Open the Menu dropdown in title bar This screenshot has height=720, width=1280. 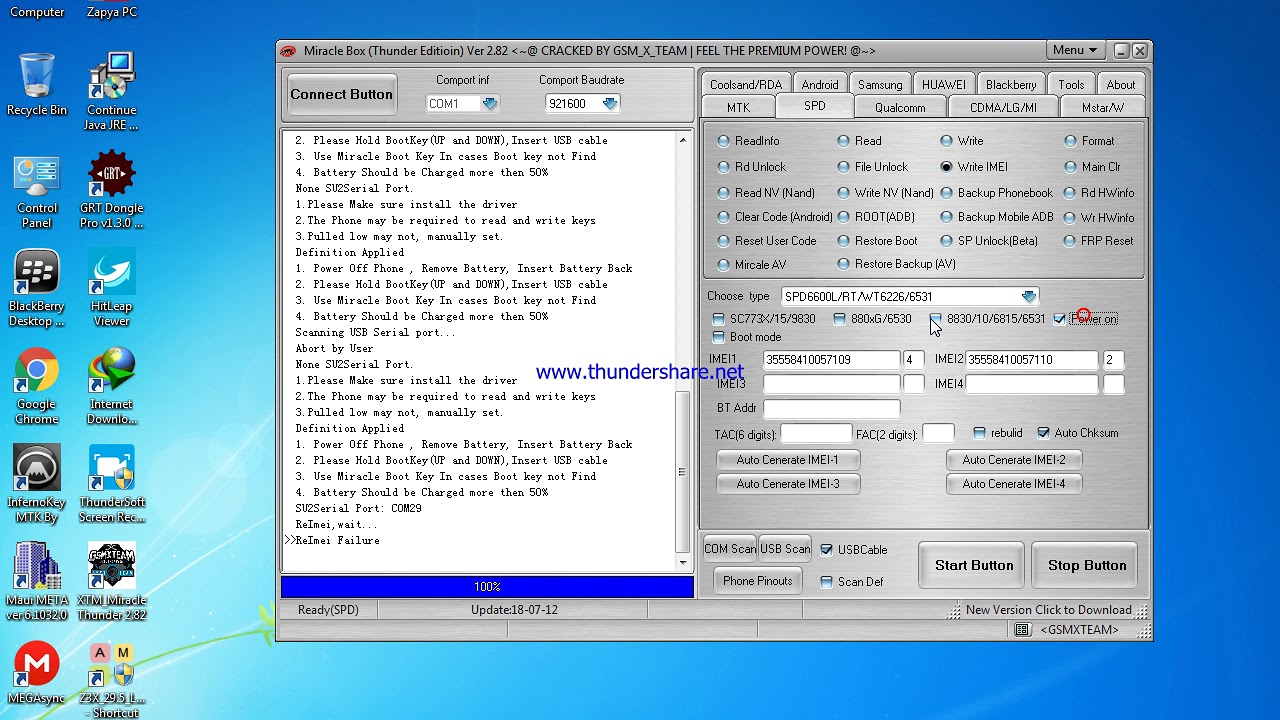(x=1075, y=50)
